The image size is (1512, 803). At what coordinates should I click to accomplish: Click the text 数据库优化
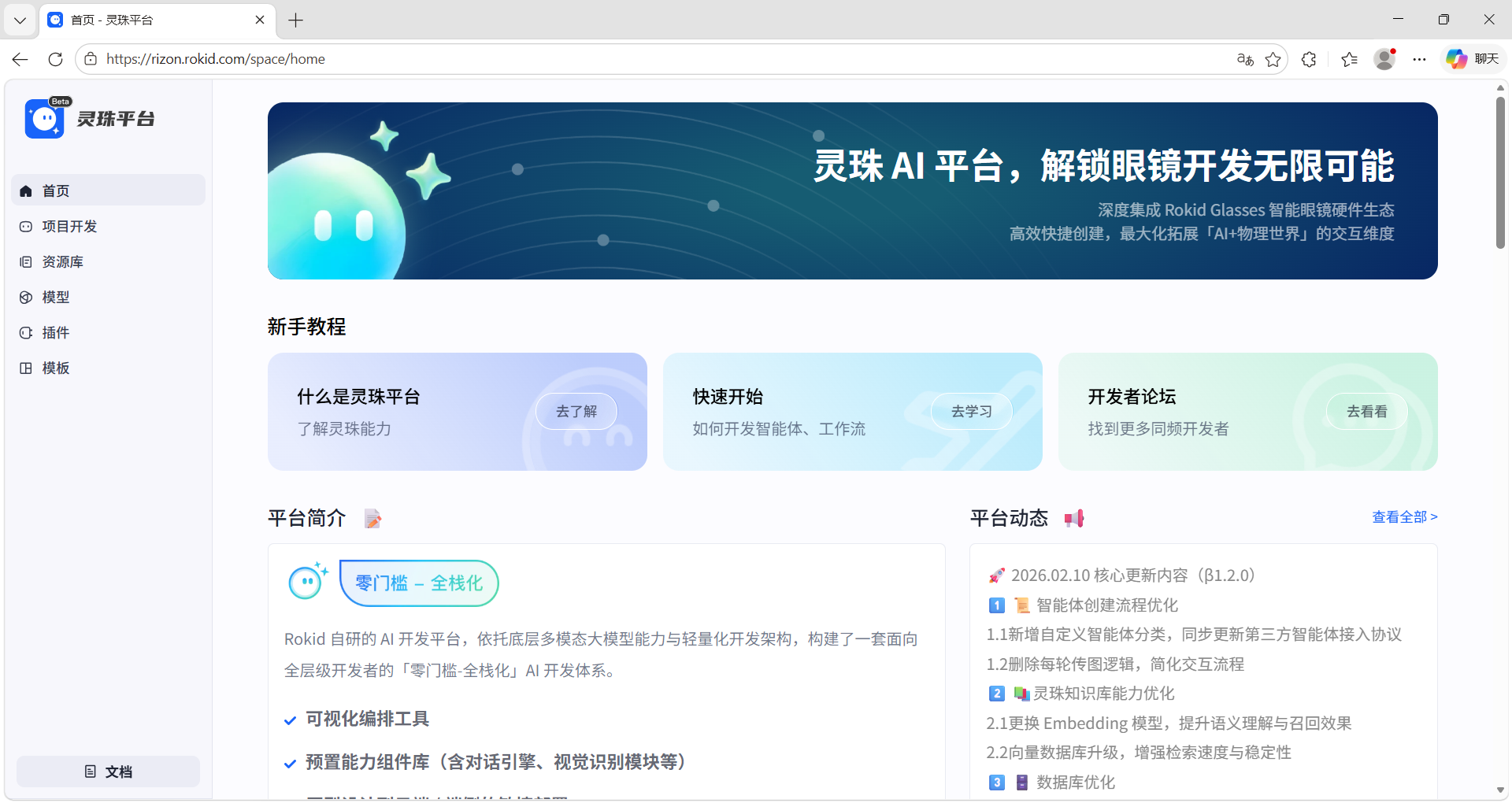click(x=1076, y=783)
